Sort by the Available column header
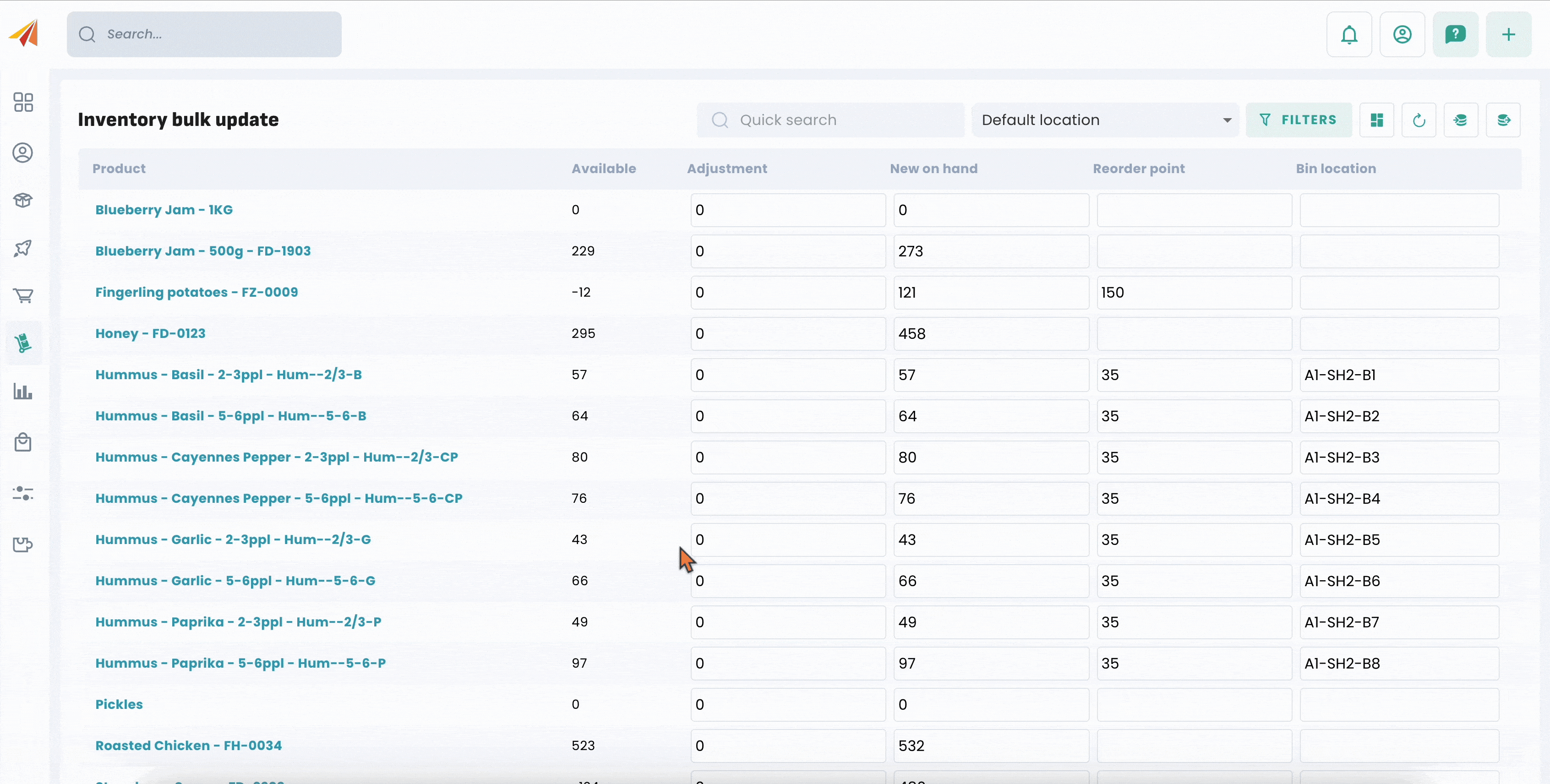This screenshot has height=784, width=1550. coord(604,169)
